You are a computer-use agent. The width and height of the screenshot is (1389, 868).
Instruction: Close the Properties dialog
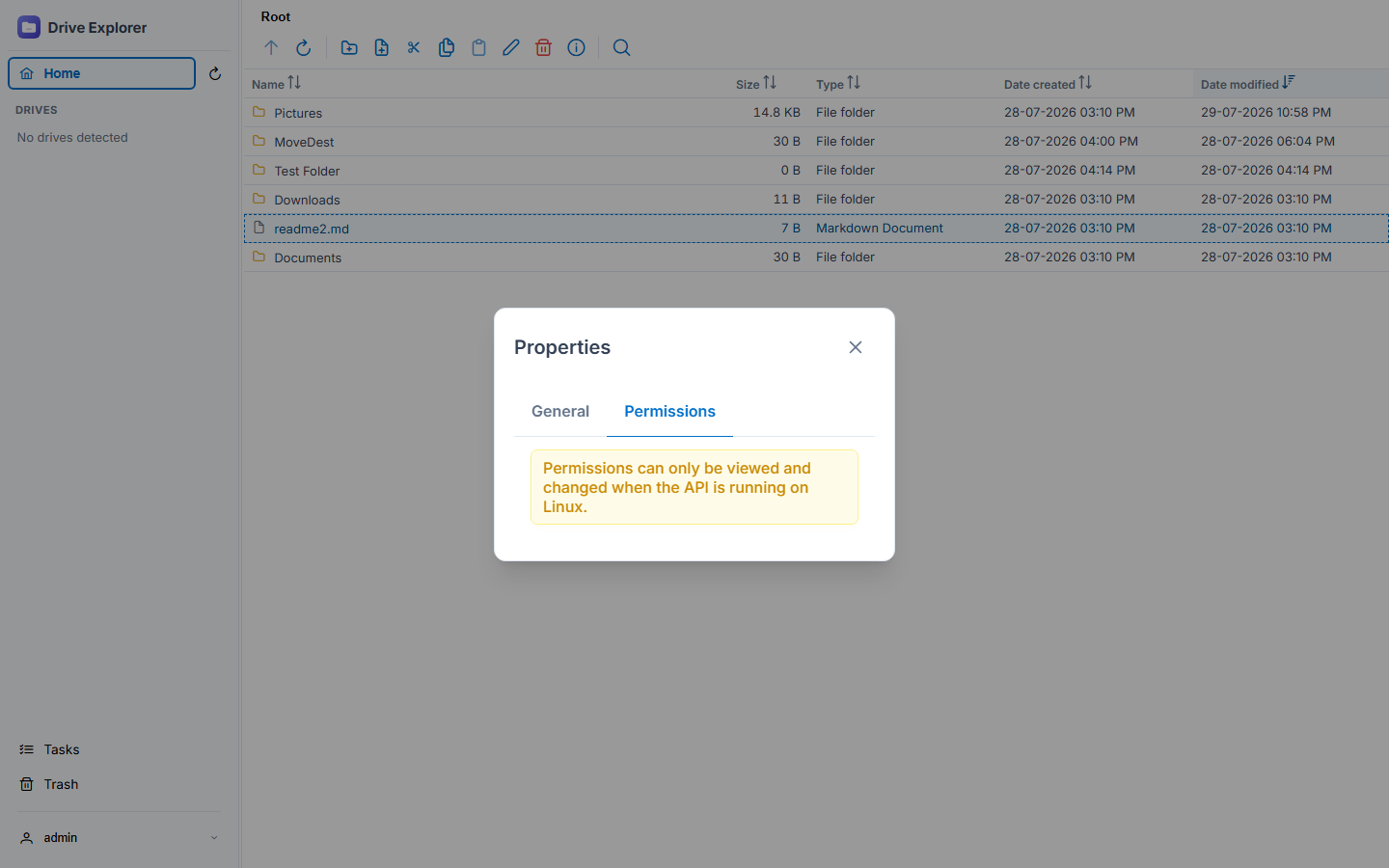click(856, 347)
